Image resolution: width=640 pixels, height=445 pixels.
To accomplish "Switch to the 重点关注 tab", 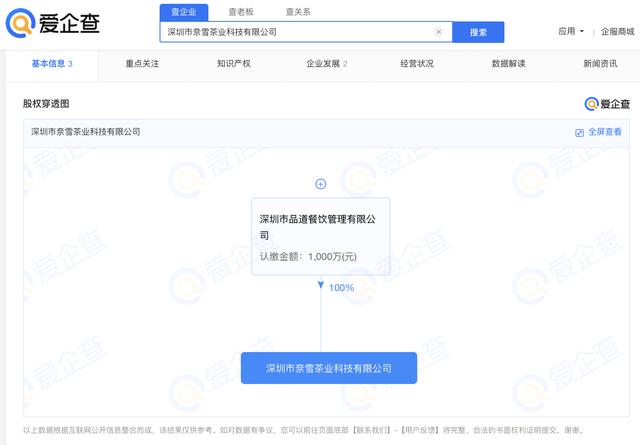I will pyautogui.click(x=142, y=64).
